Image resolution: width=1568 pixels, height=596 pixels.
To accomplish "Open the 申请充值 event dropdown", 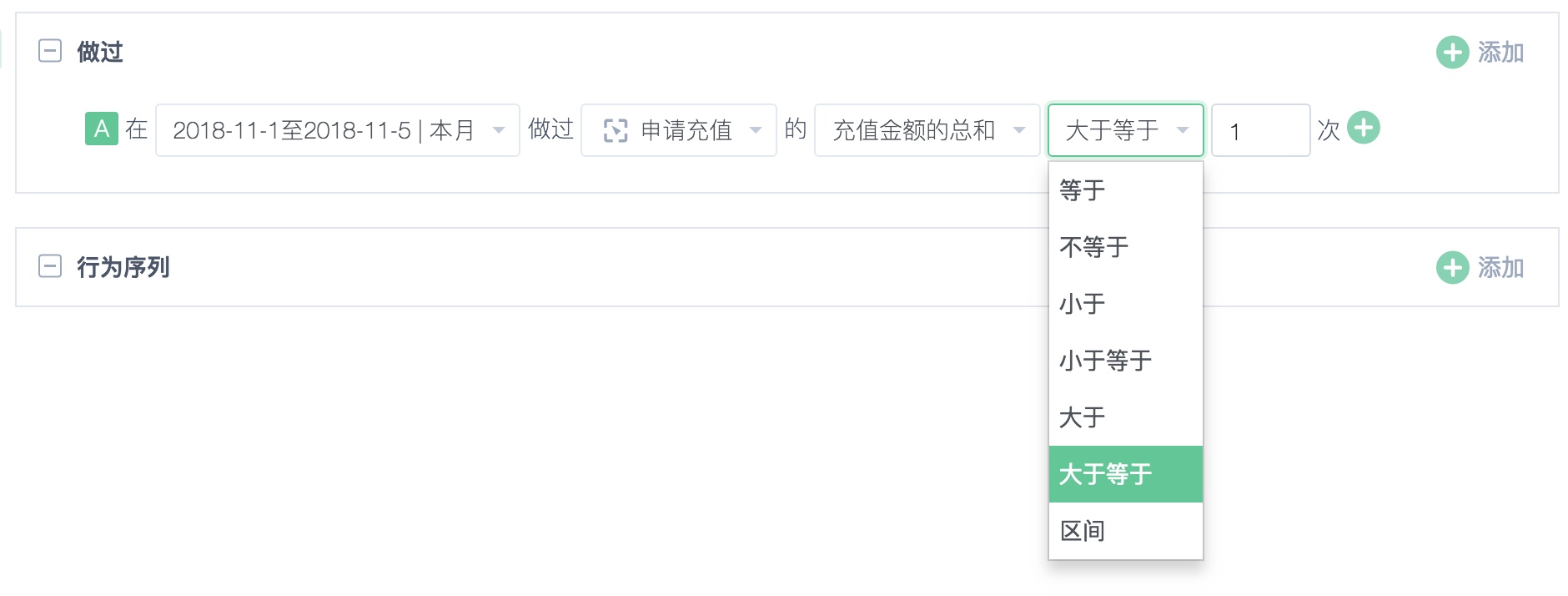I will tap(679, 130).
